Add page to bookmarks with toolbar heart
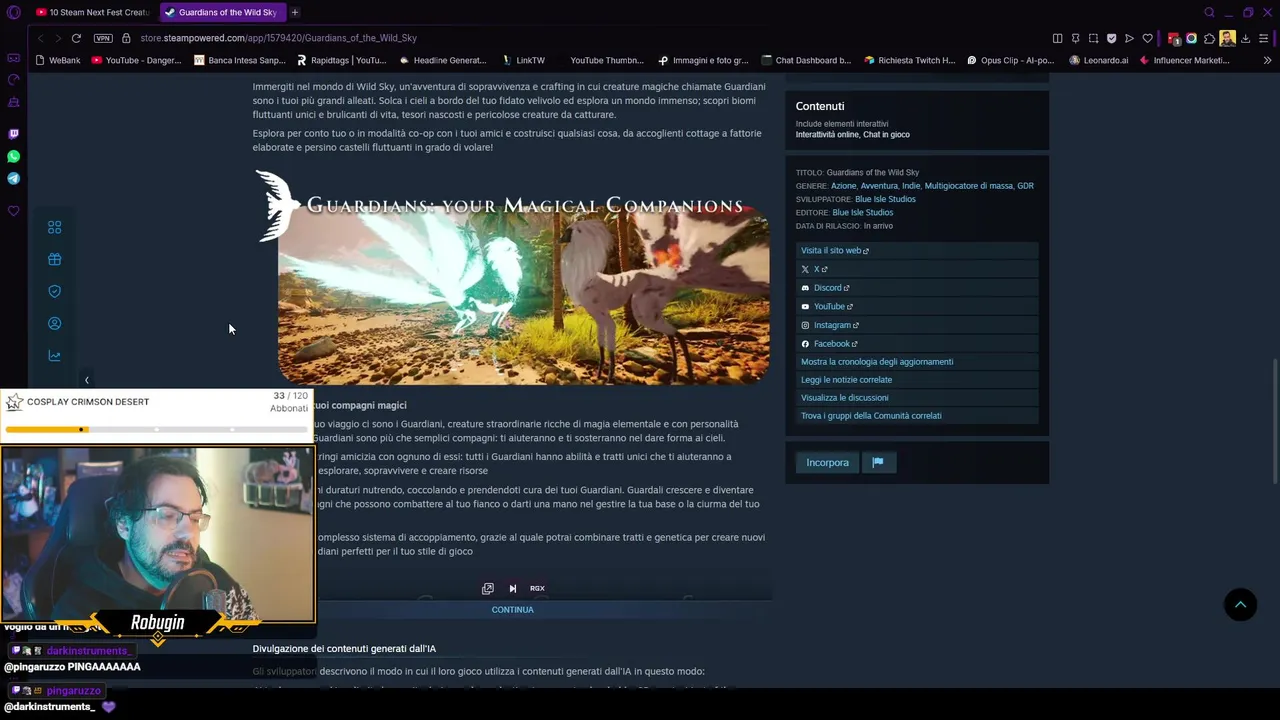Screen dimensions: 1280x720 [x=1147, y=38]
